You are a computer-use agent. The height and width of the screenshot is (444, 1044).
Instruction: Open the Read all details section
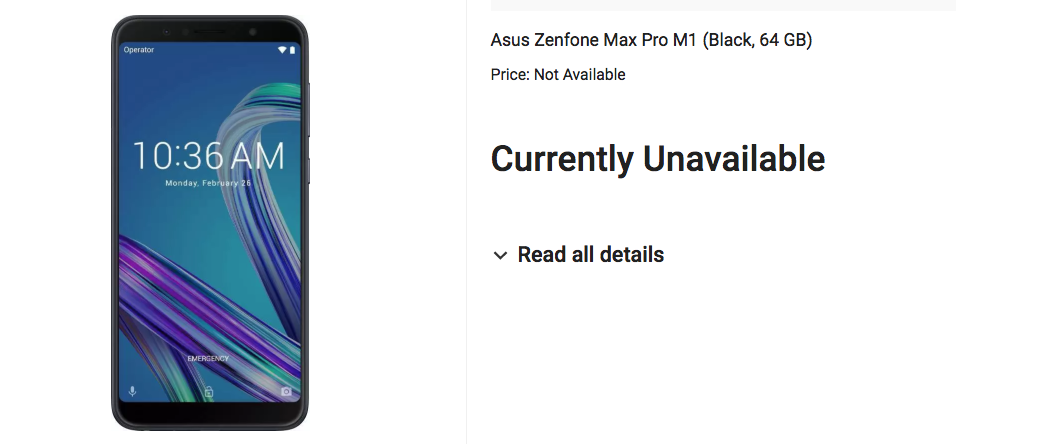click(x=590, y=255)
